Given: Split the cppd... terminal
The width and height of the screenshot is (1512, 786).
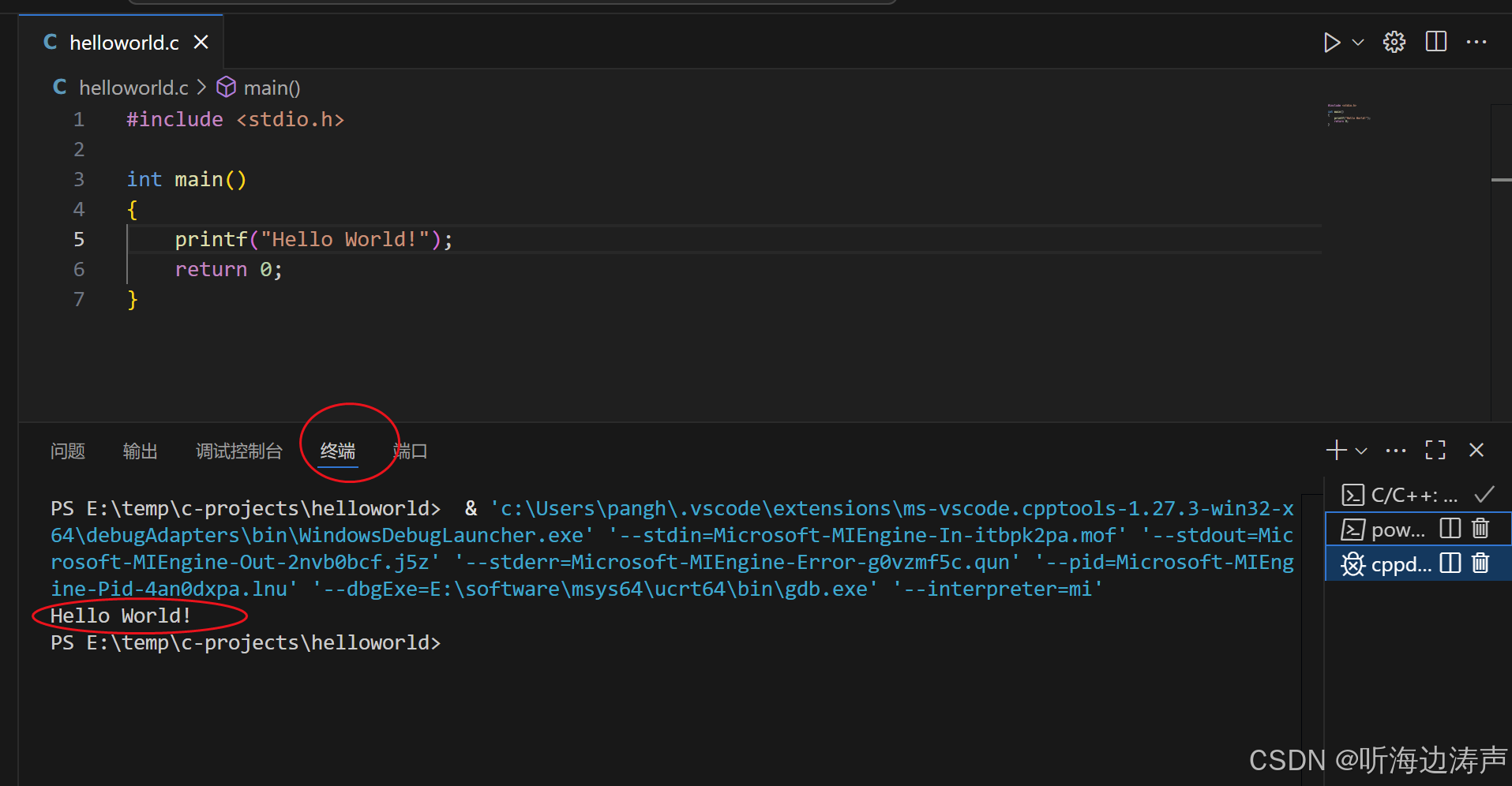Looking at the screenshot, I should pos(1450,563).
